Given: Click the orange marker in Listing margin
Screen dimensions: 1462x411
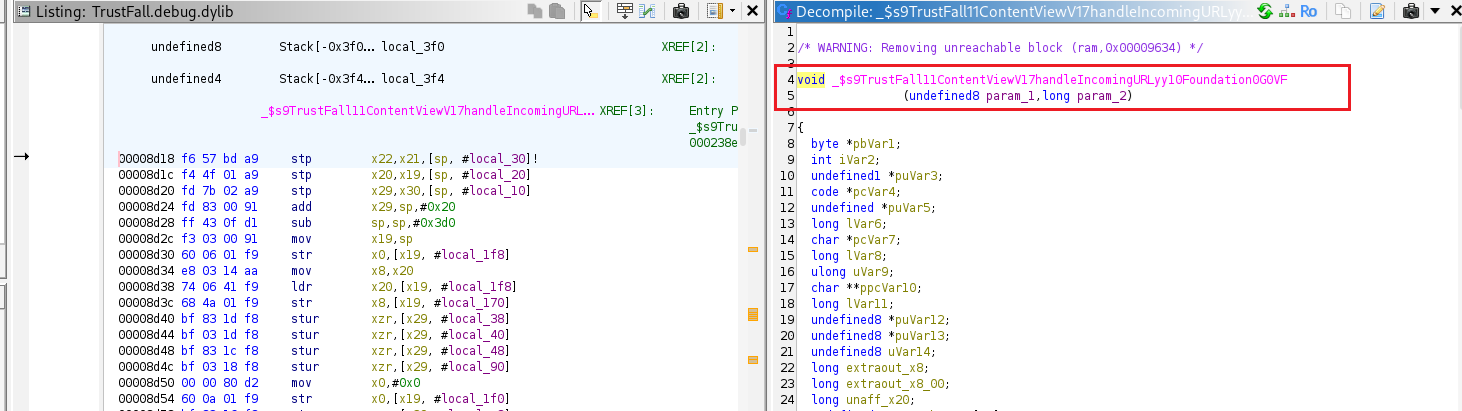Looking at the screenshot, I should (x=753, y=316).
